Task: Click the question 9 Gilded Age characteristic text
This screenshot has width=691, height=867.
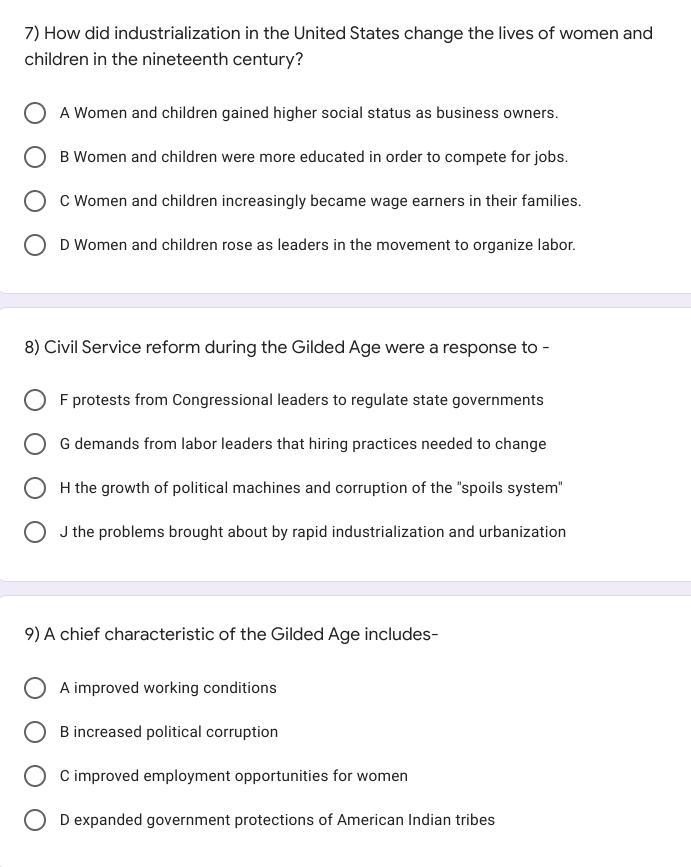Action: (231, 634)
